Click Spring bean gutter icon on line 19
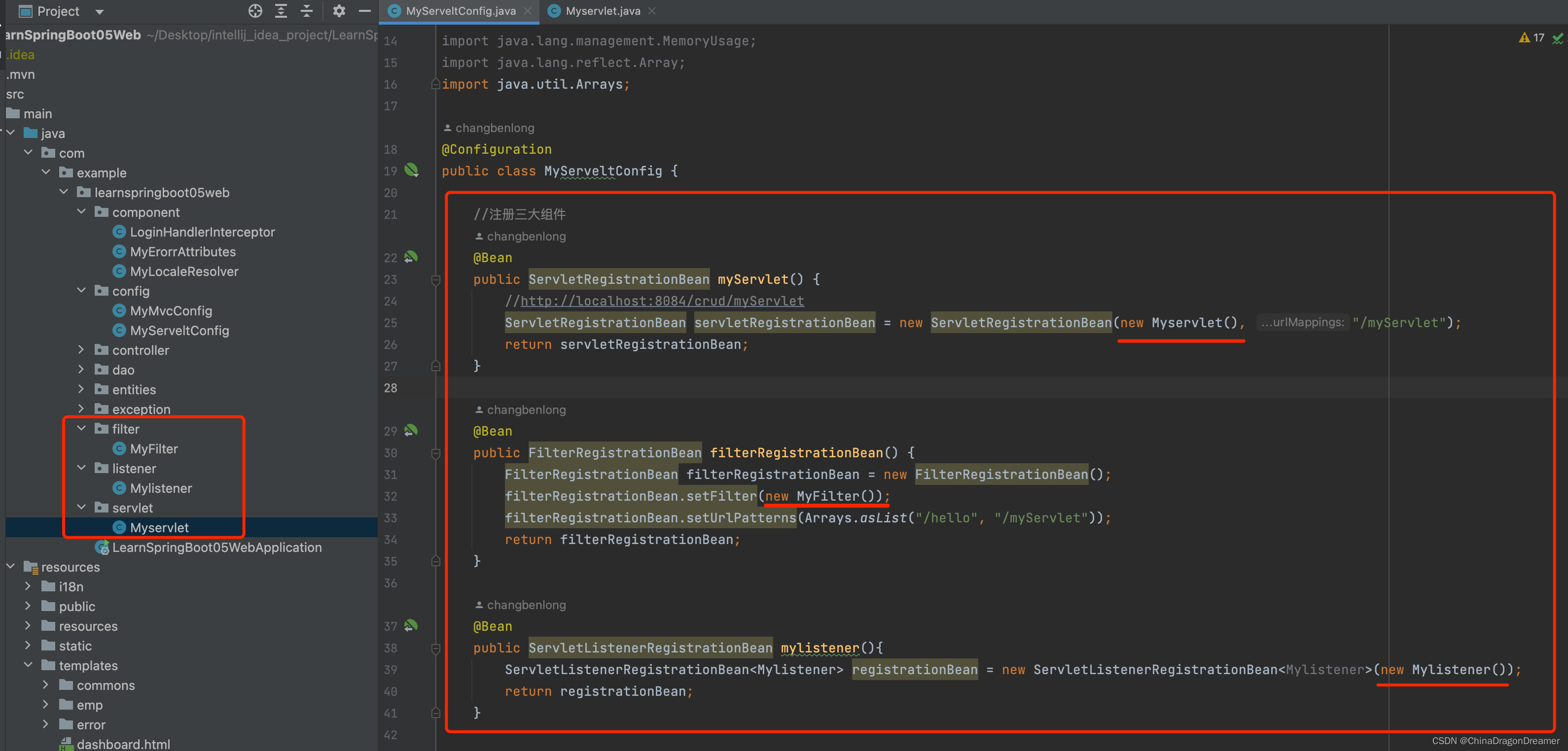1568x751 pixels. coord(412,170)
